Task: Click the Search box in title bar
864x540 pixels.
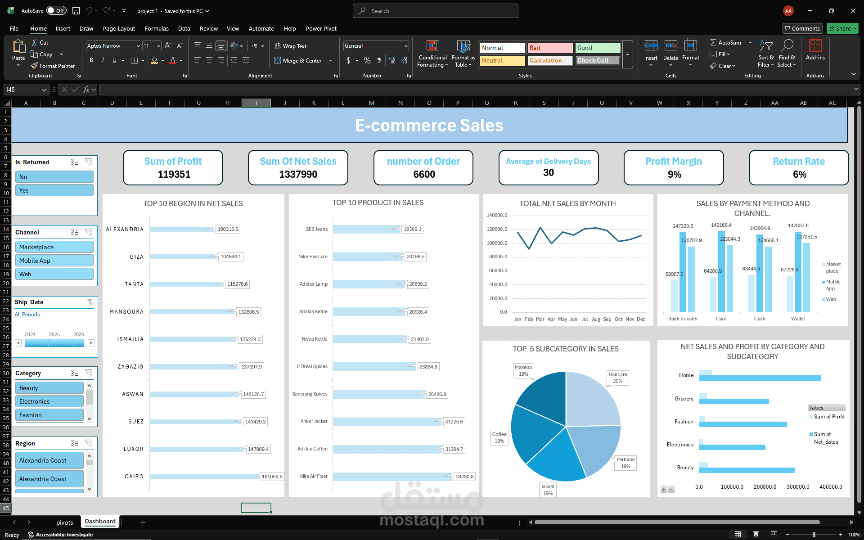Action: pyautogui.click(x=435, y=10)
